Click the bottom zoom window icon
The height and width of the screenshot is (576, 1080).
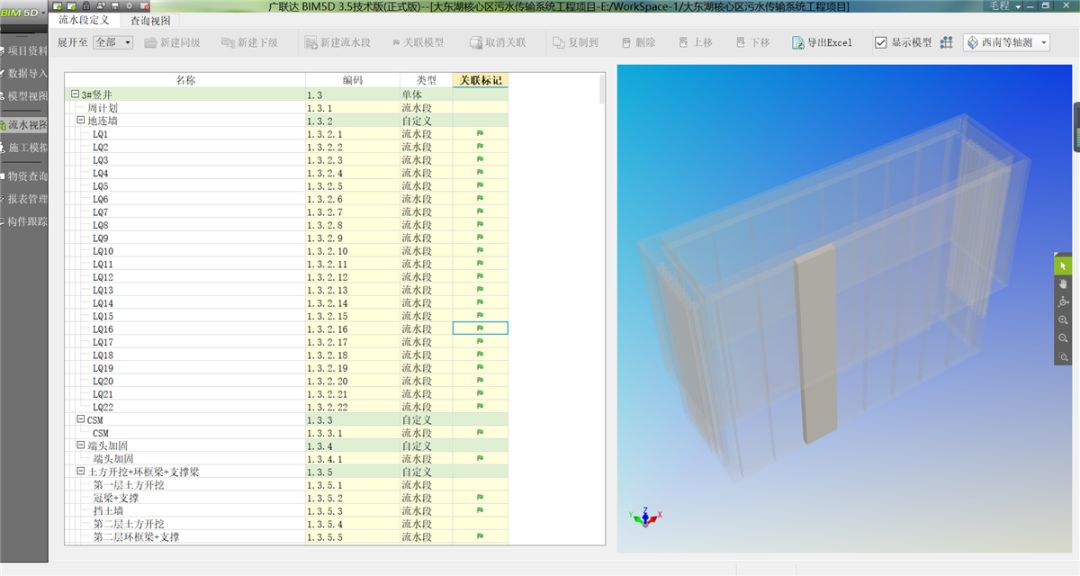click(1063, 357)
